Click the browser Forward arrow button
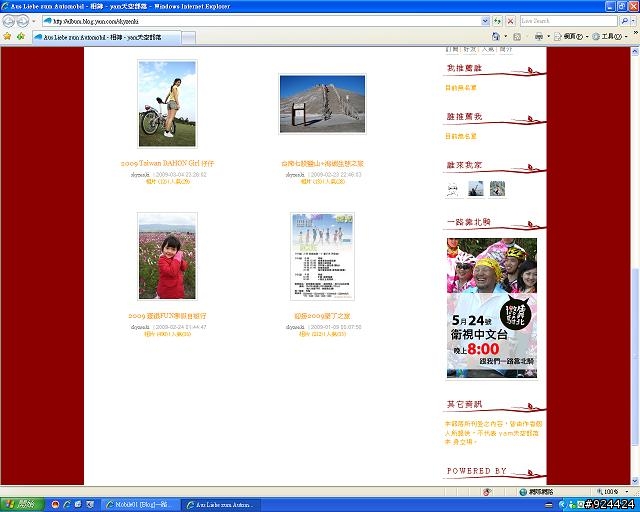 click(23, 21)
